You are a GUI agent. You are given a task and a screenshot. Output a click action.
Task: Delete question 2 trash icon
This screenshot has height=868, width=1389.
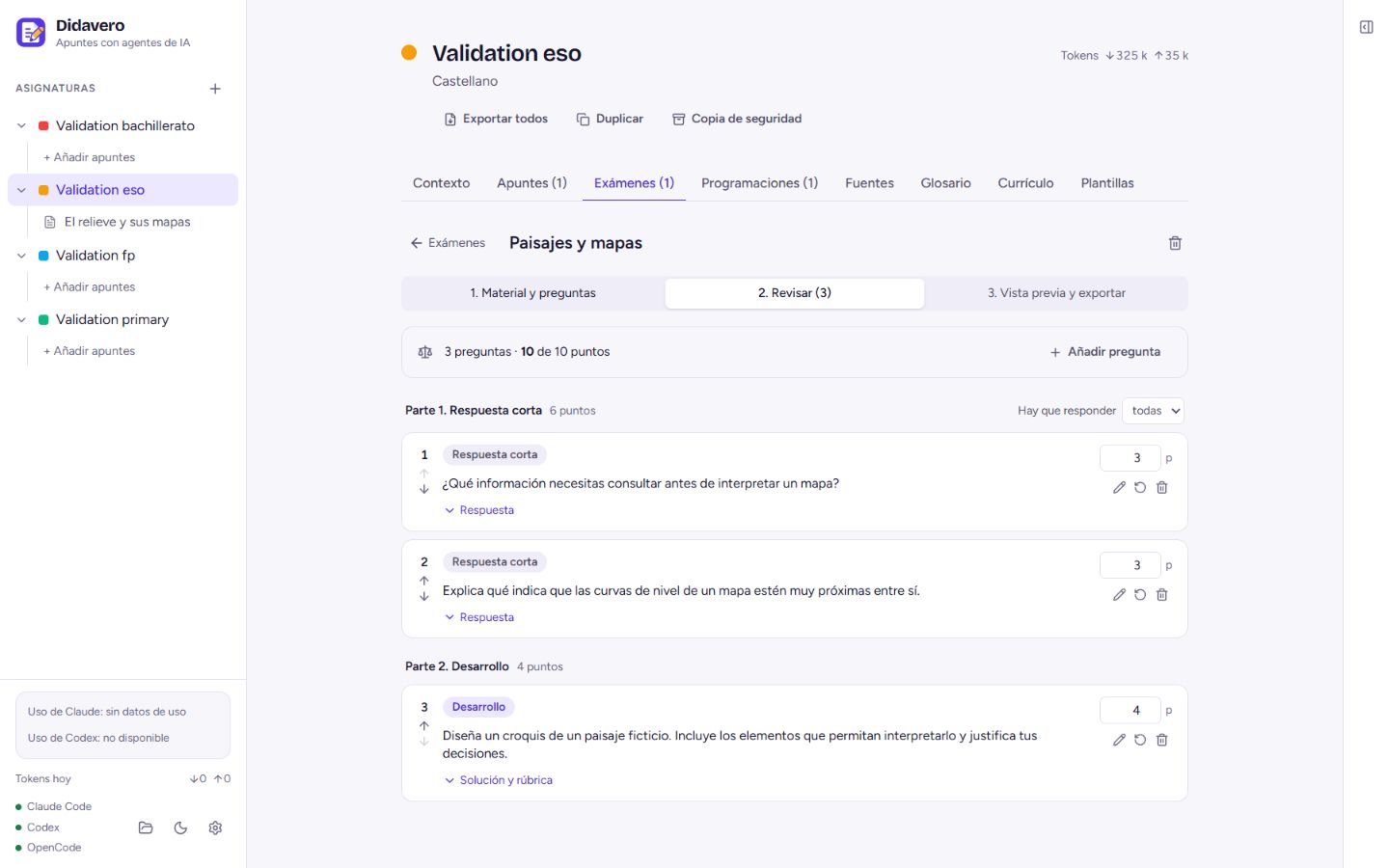click(1161, 595)
